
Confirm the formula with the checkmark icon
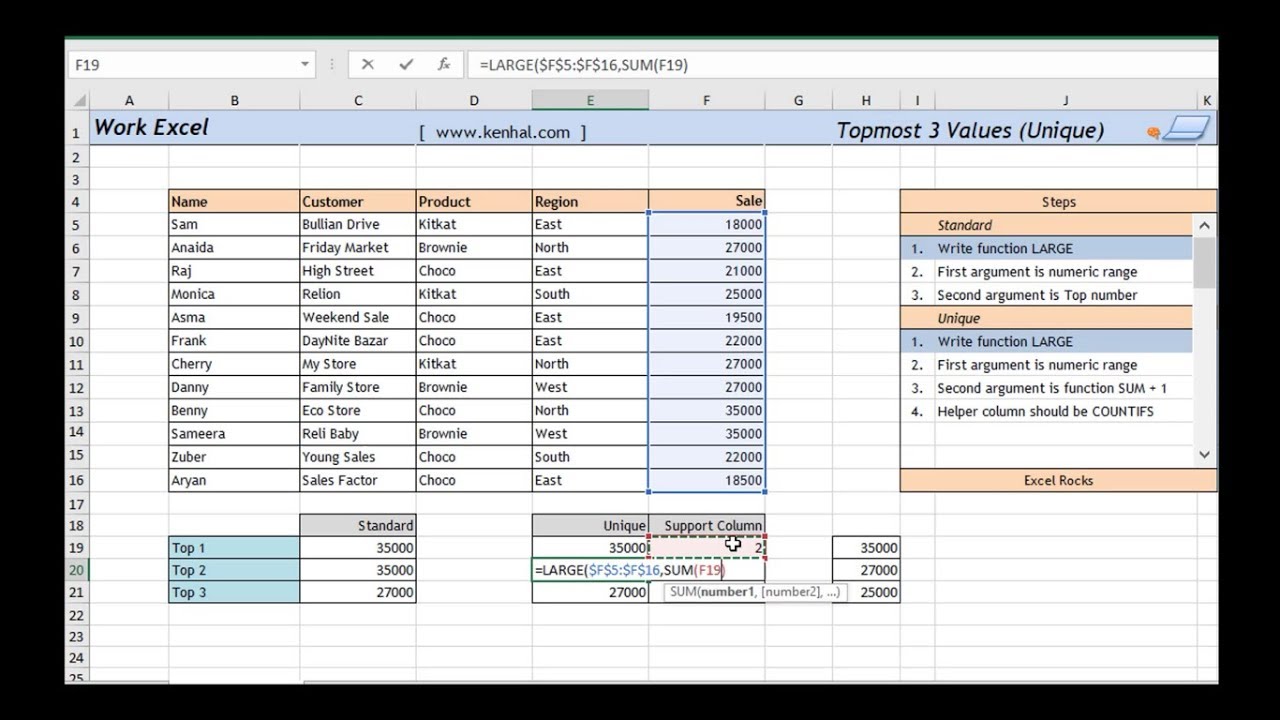point(405,64)
